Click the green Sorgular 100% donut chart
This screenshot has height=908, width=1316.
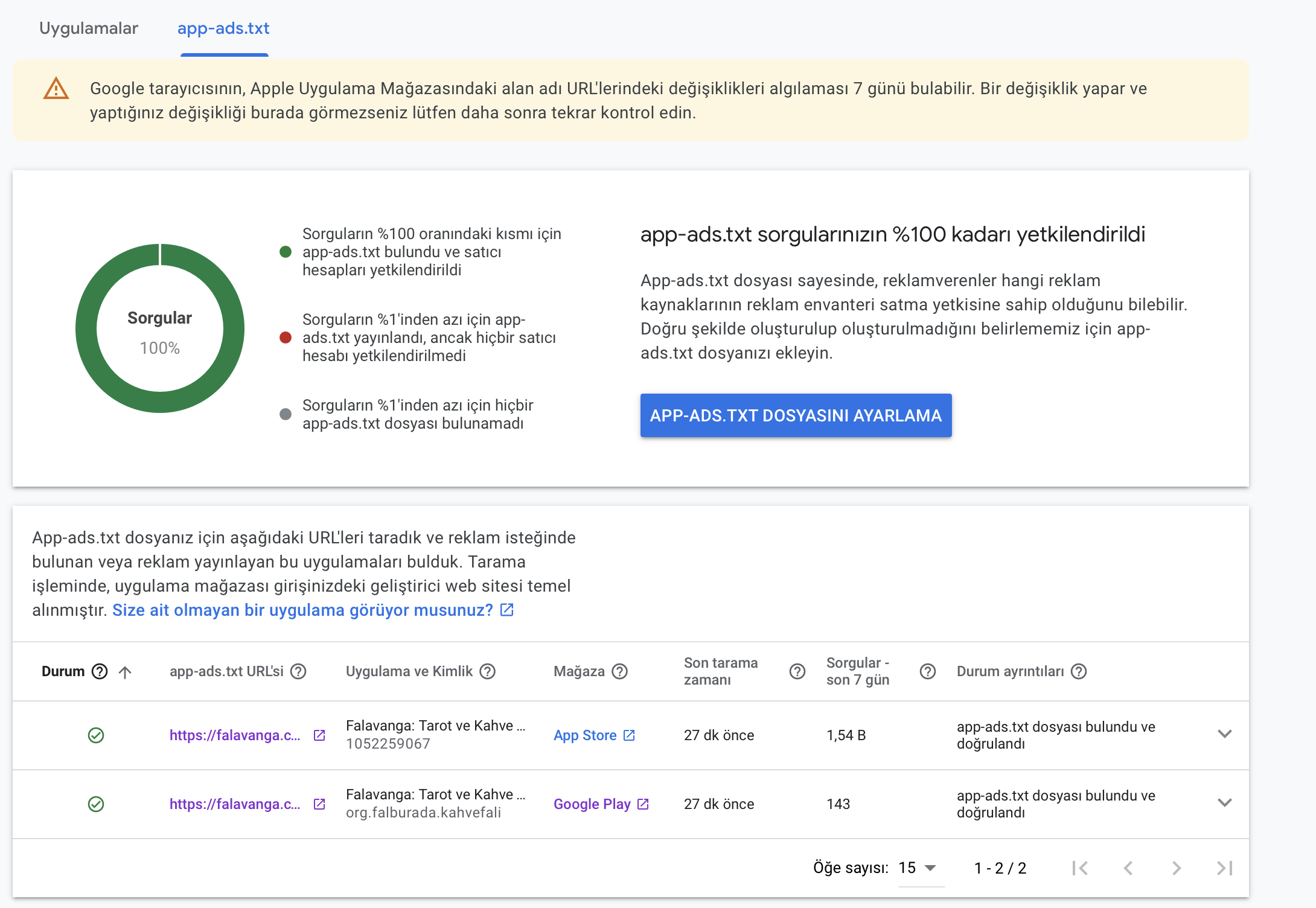(x=160, y=328)
